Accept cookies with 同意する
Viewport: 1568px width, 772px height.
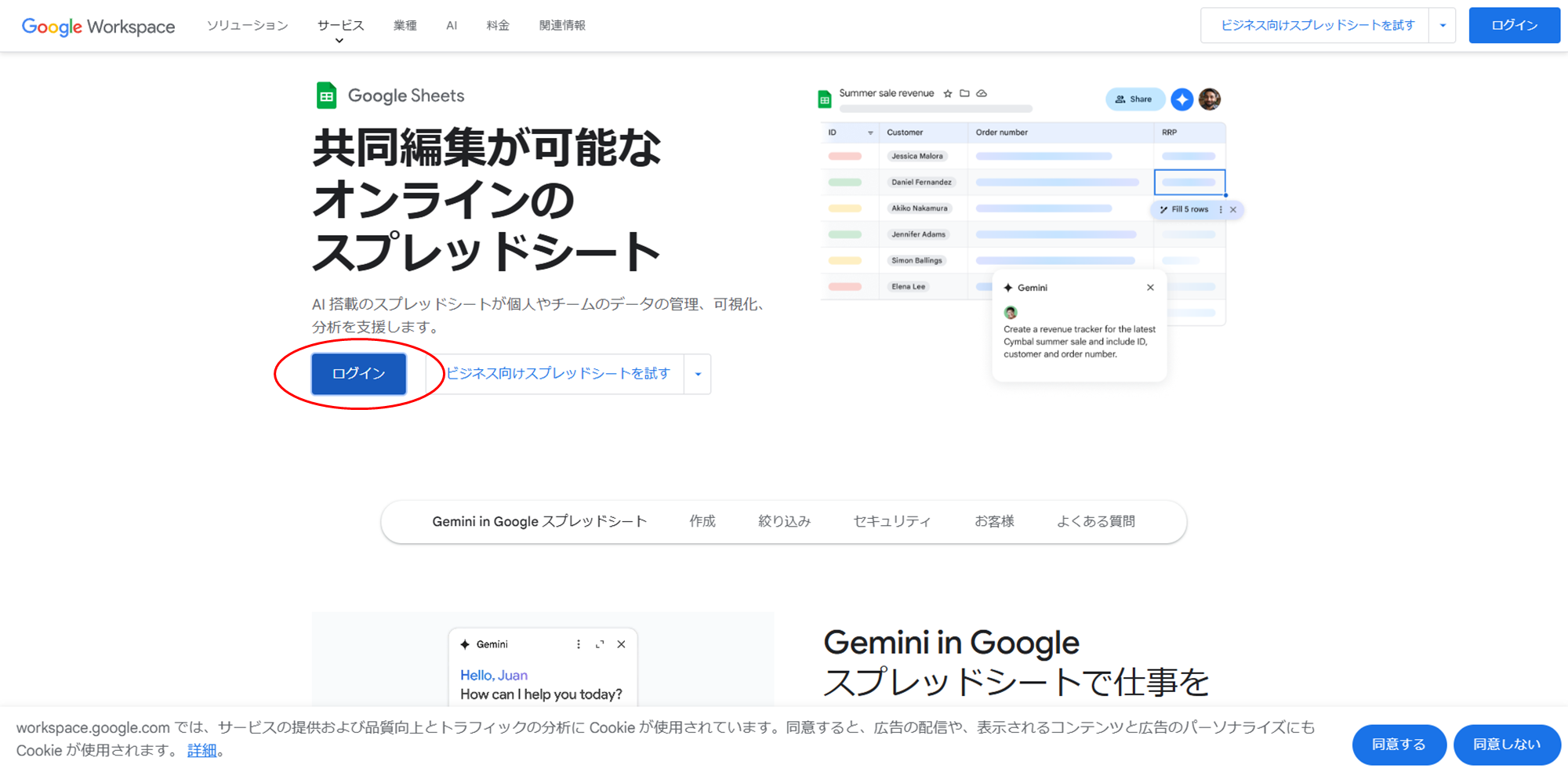pyautogui.click(x=1399, y=745)
